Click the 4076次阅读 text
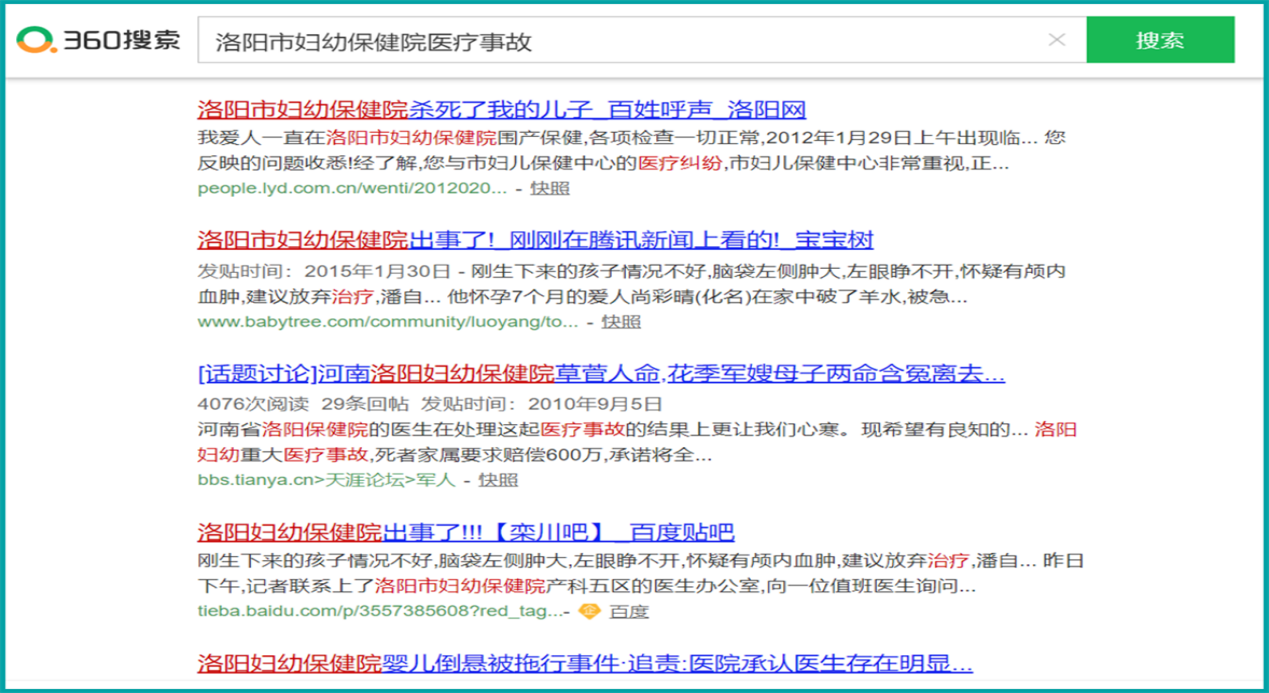Screen dimensions: 1269x693 tap(254, 404)
